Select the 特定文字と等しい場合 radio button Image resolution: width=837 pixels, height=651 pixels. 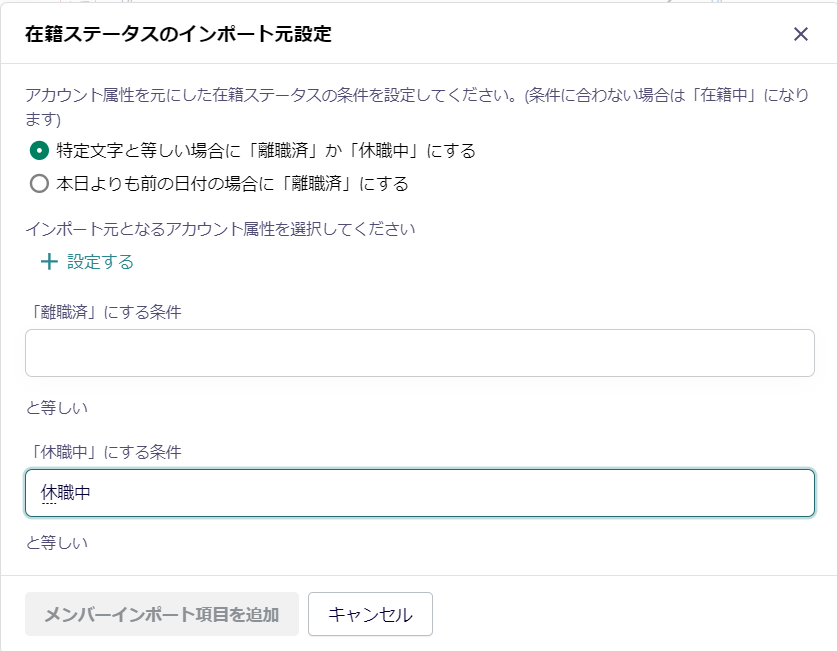39,150
